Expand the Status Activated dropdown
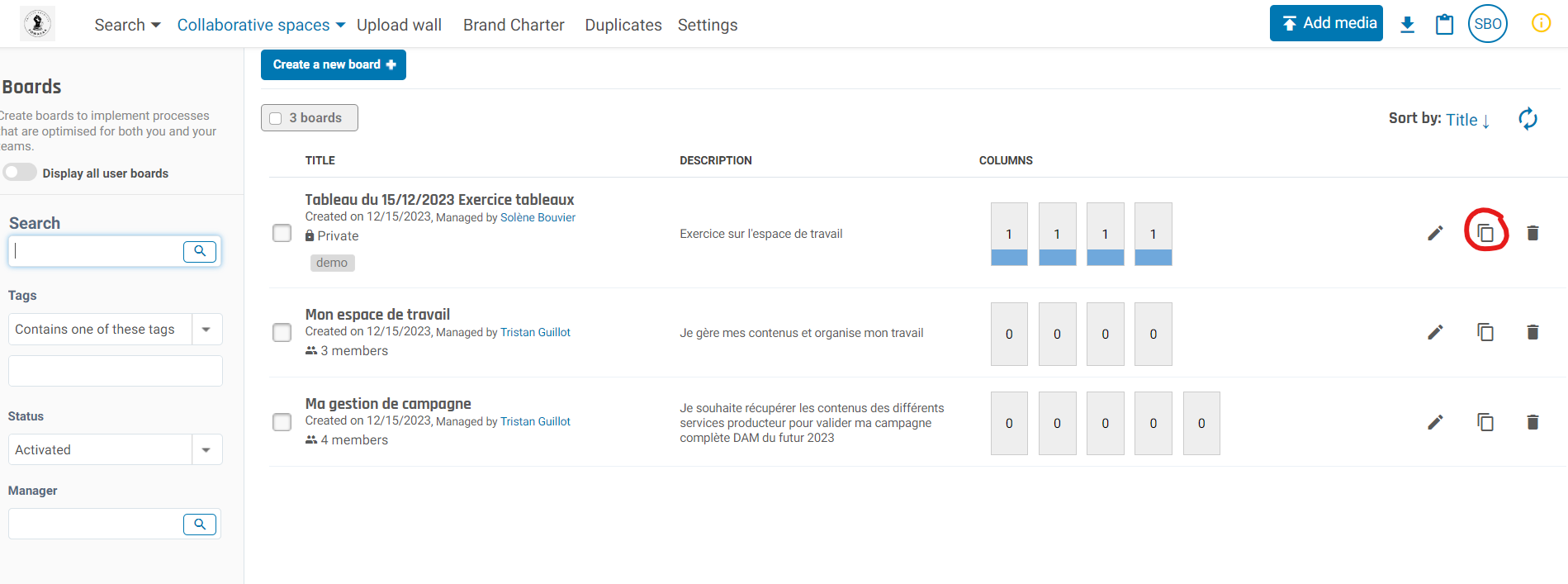Image resolution: width=1568 pixels, height=584 pixels. 206,449
